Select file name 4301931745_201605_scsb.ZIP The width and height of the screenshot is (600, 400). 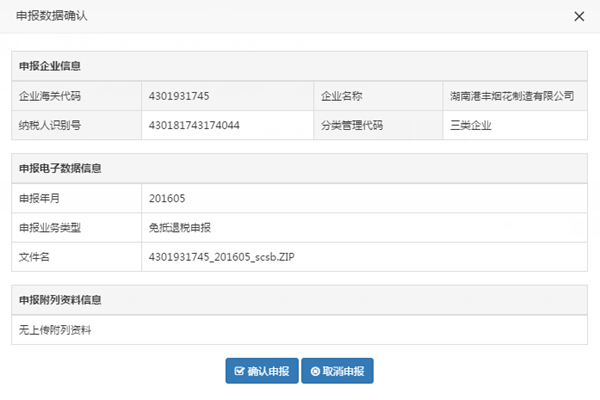tap(220, 257)
